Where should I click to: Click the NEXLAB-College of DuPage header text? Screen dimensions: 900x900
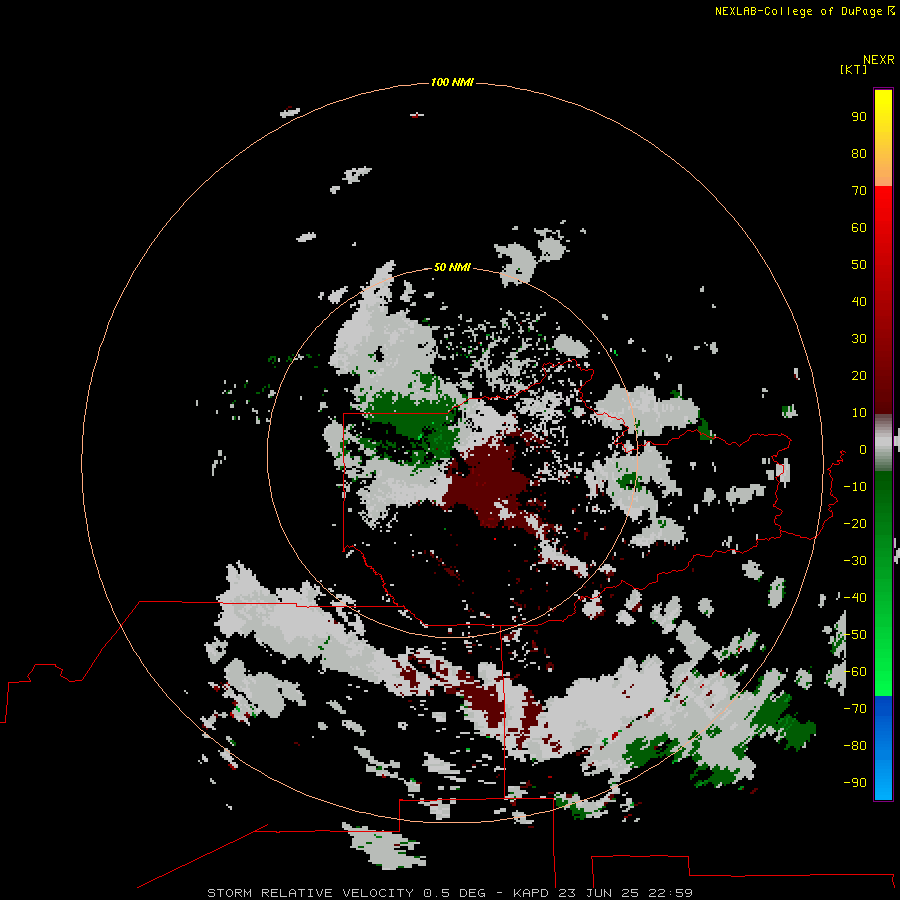pos(798,11)
